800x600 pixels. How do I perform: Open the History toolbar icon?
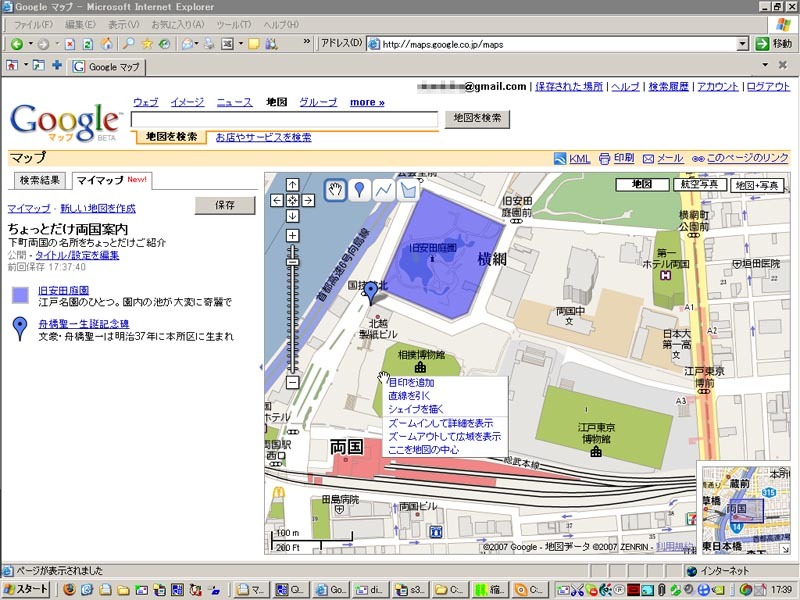[x=164, y=44]
